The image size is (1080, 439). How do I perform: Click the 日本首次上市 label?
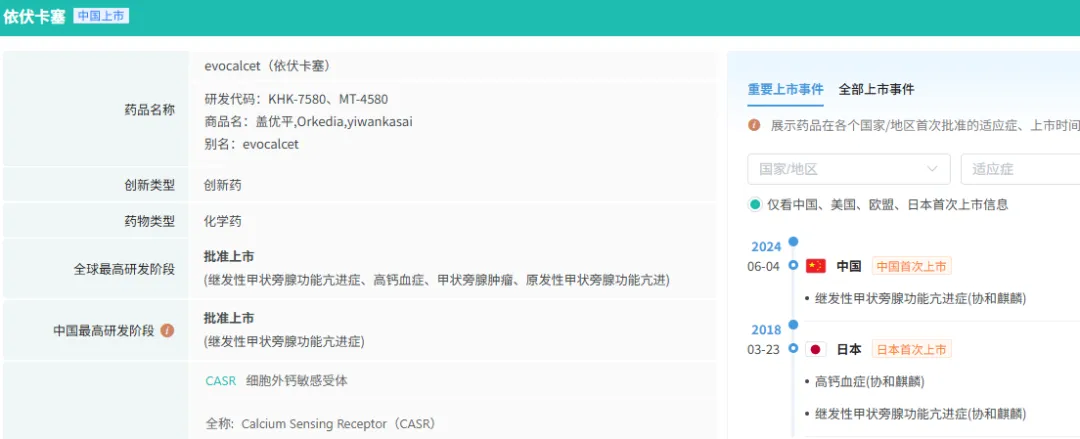coord(912,349)
